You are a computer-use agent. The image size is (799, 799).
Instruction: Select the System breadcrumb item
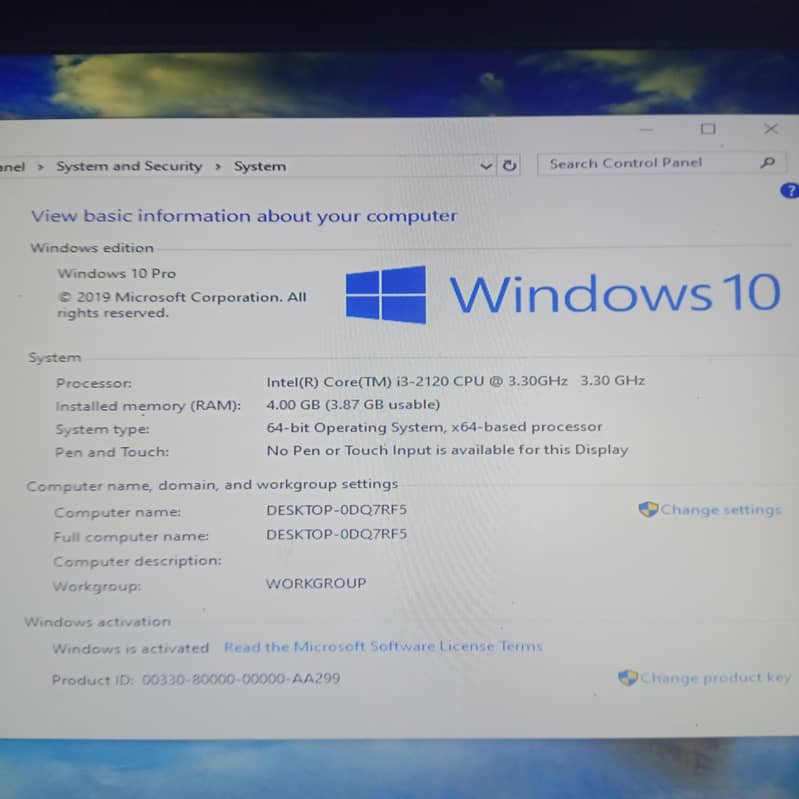click(x=260, y=166)
